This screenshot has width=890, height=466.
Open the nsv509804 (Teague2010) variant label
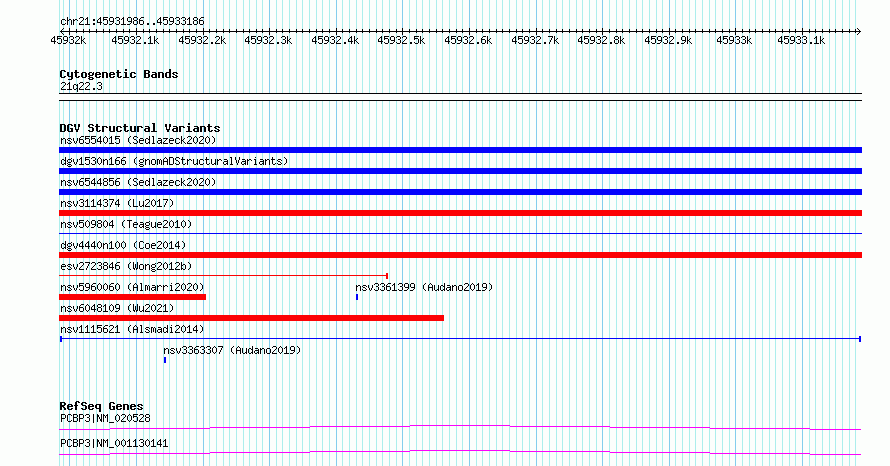(126, 224)
